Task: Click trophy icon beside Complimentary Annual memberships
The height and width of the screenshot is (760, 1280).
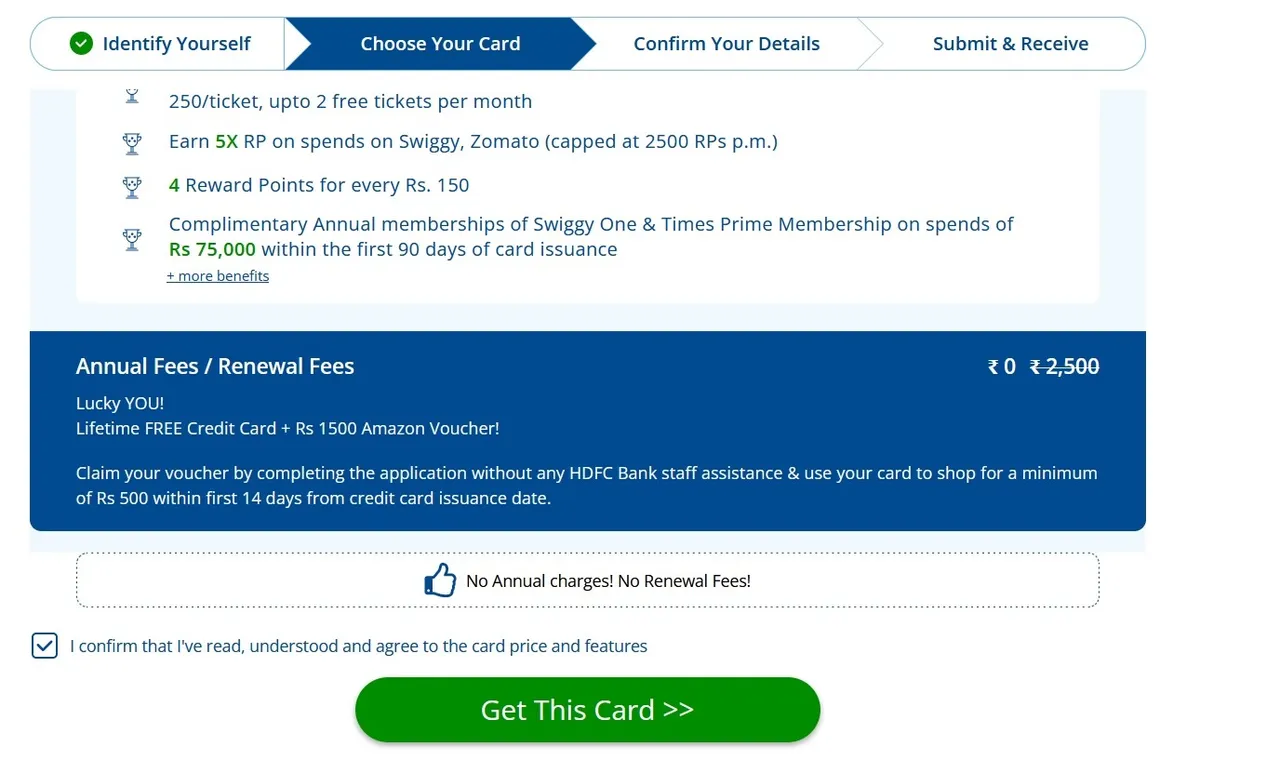Action: 132,238
